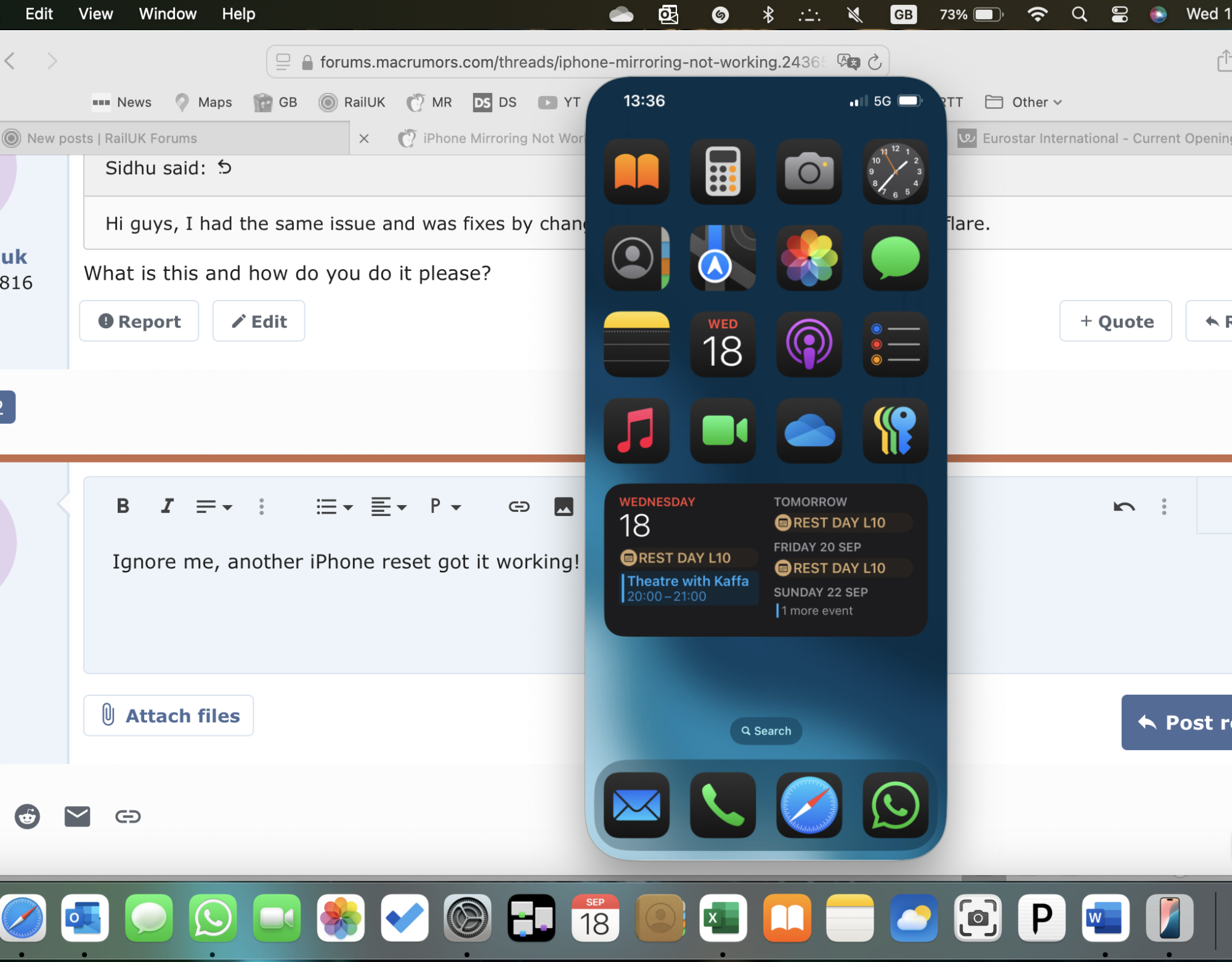Open Notes app on mirrored iPhone

pos(636,344)
